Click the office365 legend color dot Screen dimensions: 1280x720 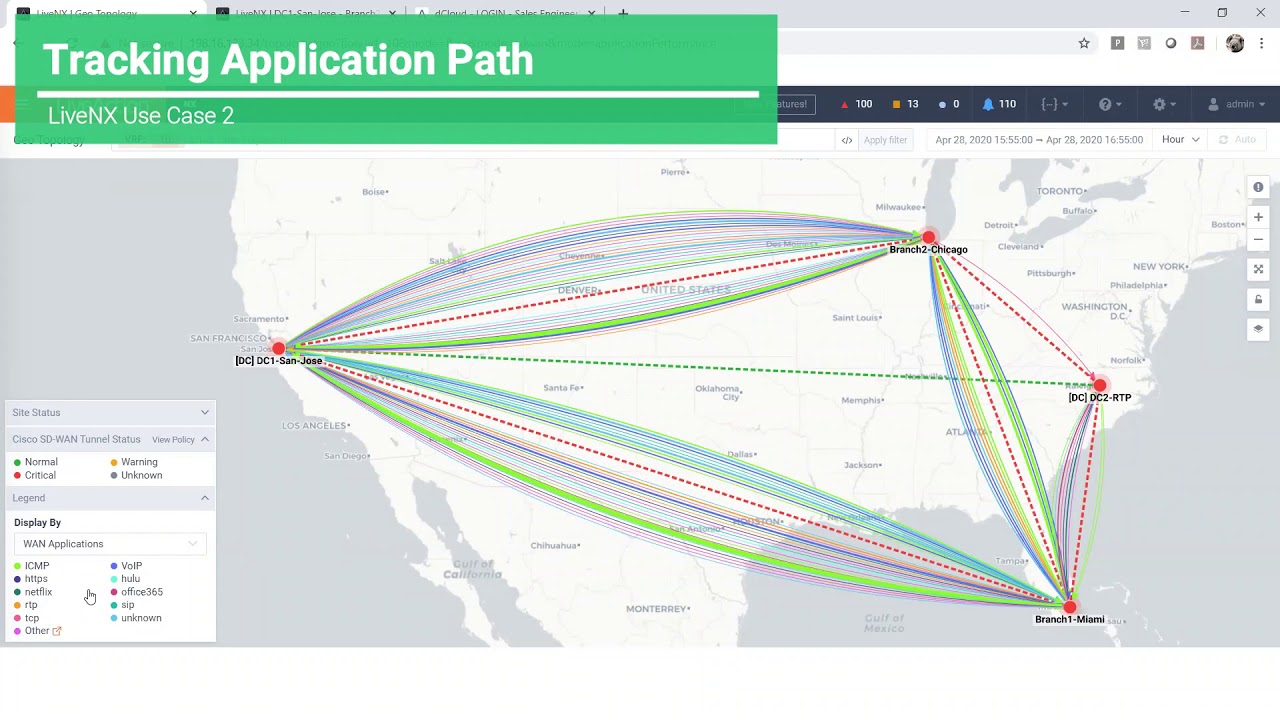pyautogui.click(x=114, y=592)
